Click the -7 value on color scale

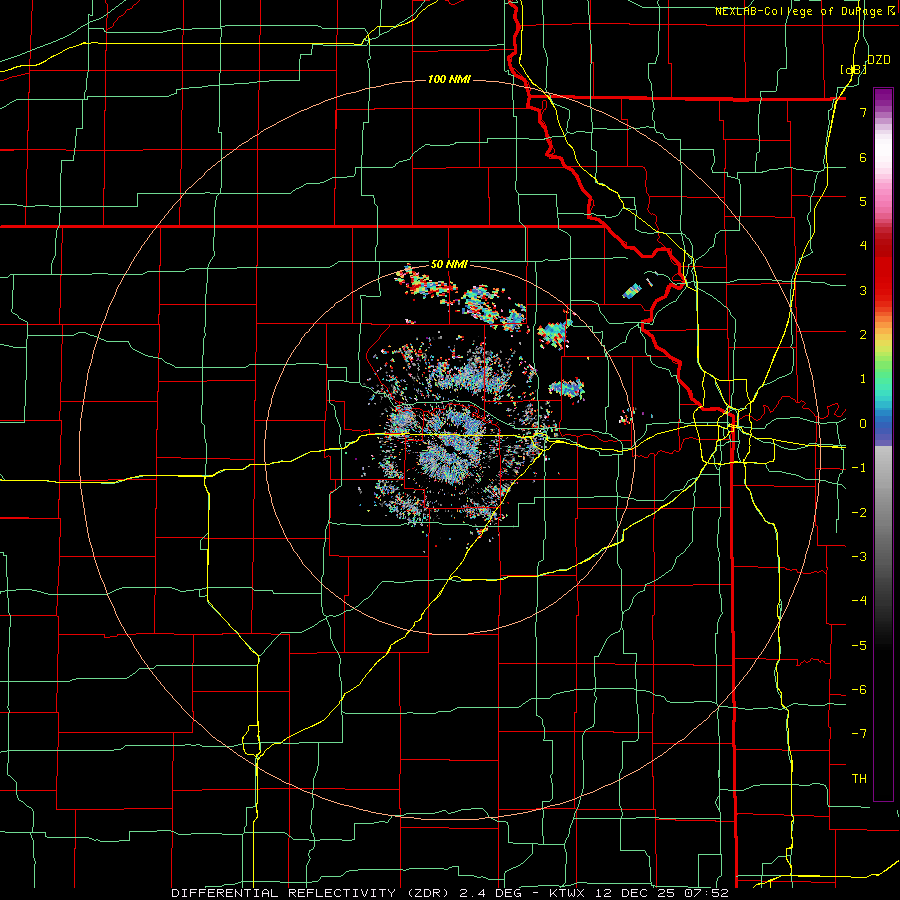pyautogui.click(x=859, y=734)
